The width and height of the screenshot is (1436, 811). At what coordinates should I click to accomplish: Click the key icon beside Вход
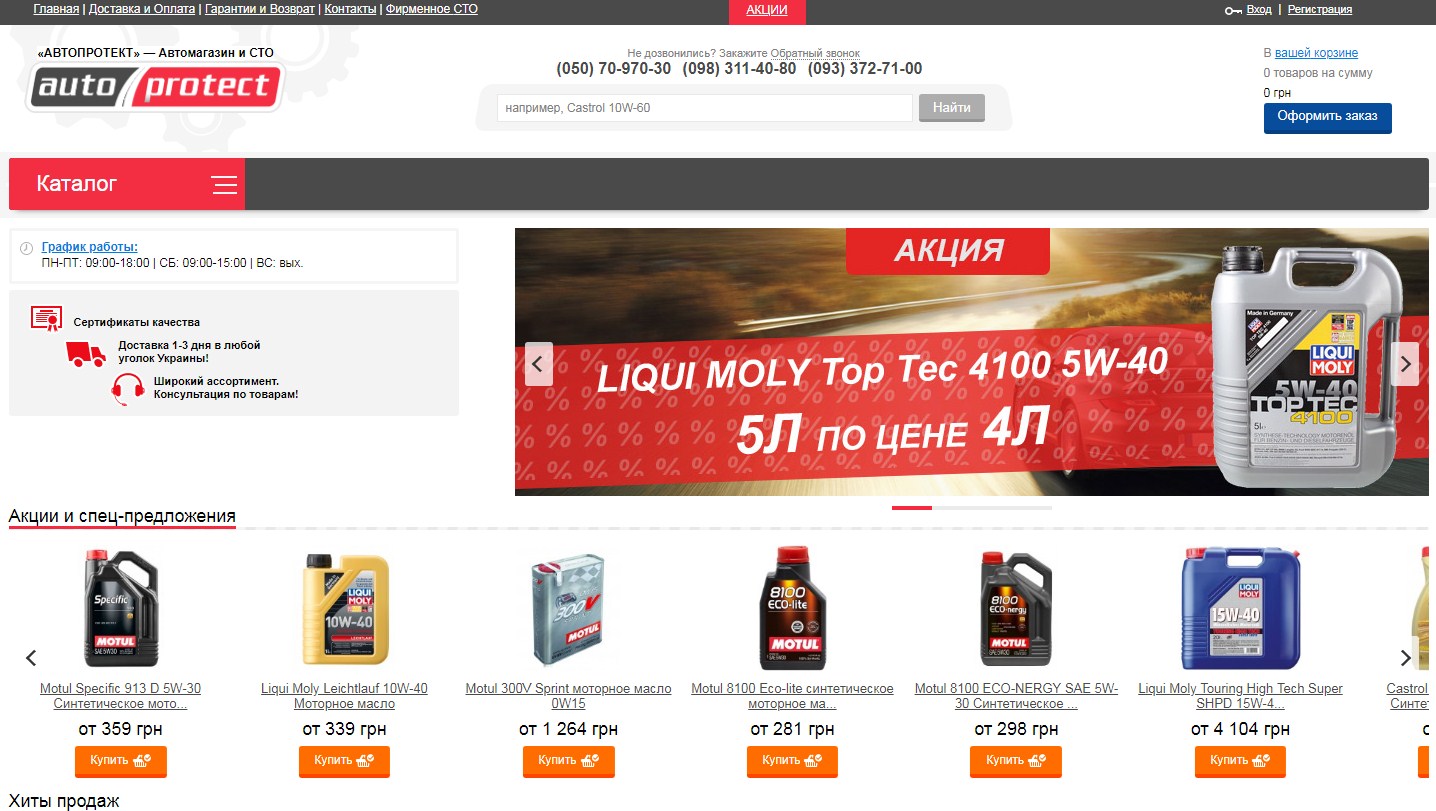click(x=1233, y=10)
